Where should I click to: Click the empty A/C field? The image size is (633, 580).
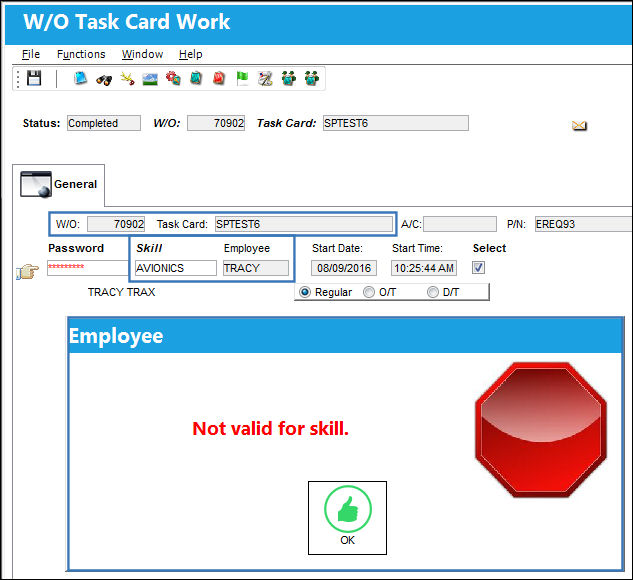(x=460, y=224)
